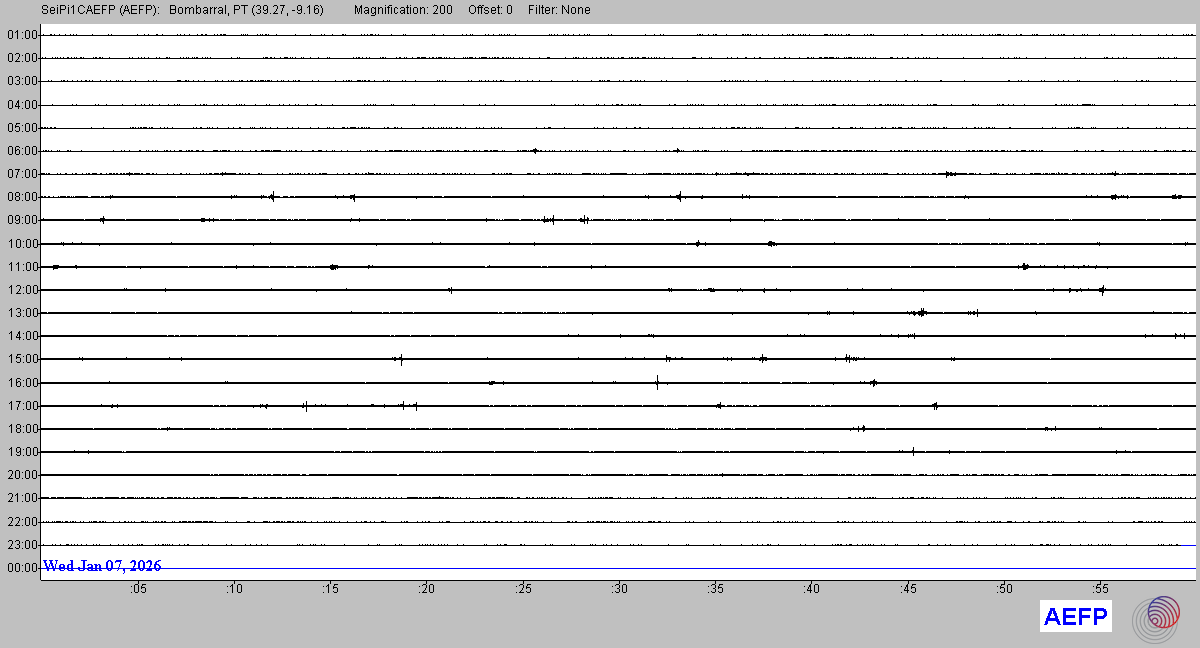Click the :30 minute axis tick label
The image size is (1200, 648).
point(619,589)
